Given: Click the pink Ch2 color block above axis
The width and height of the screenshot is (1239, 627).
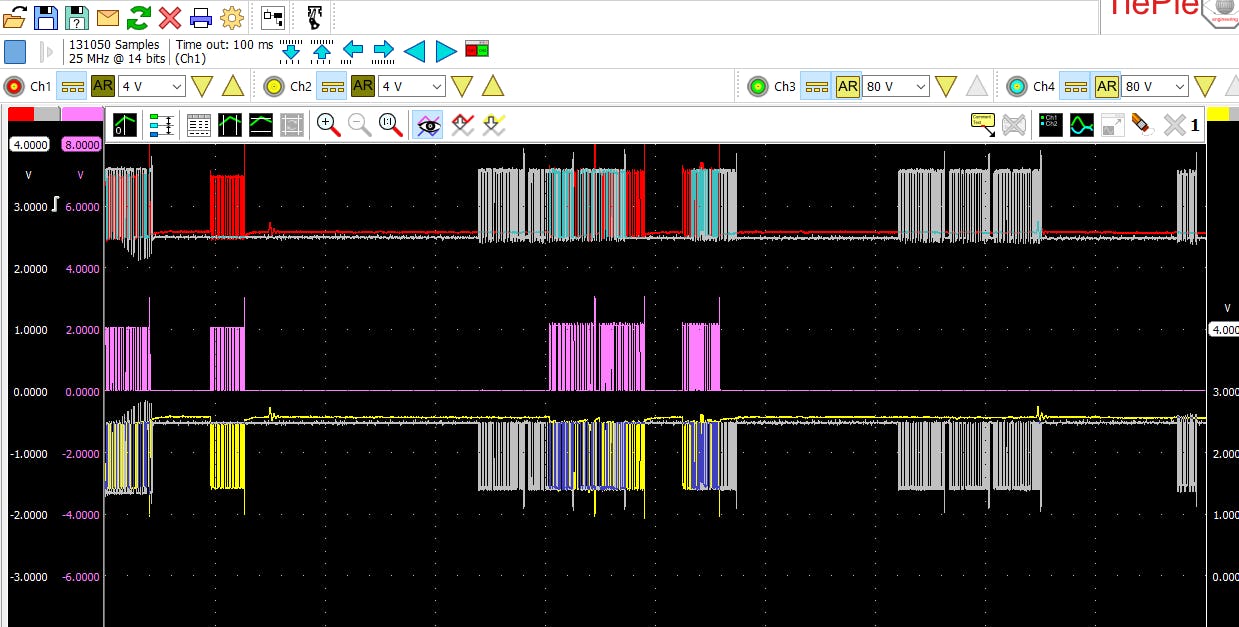Looking at the screenshot, I should 82,115.
